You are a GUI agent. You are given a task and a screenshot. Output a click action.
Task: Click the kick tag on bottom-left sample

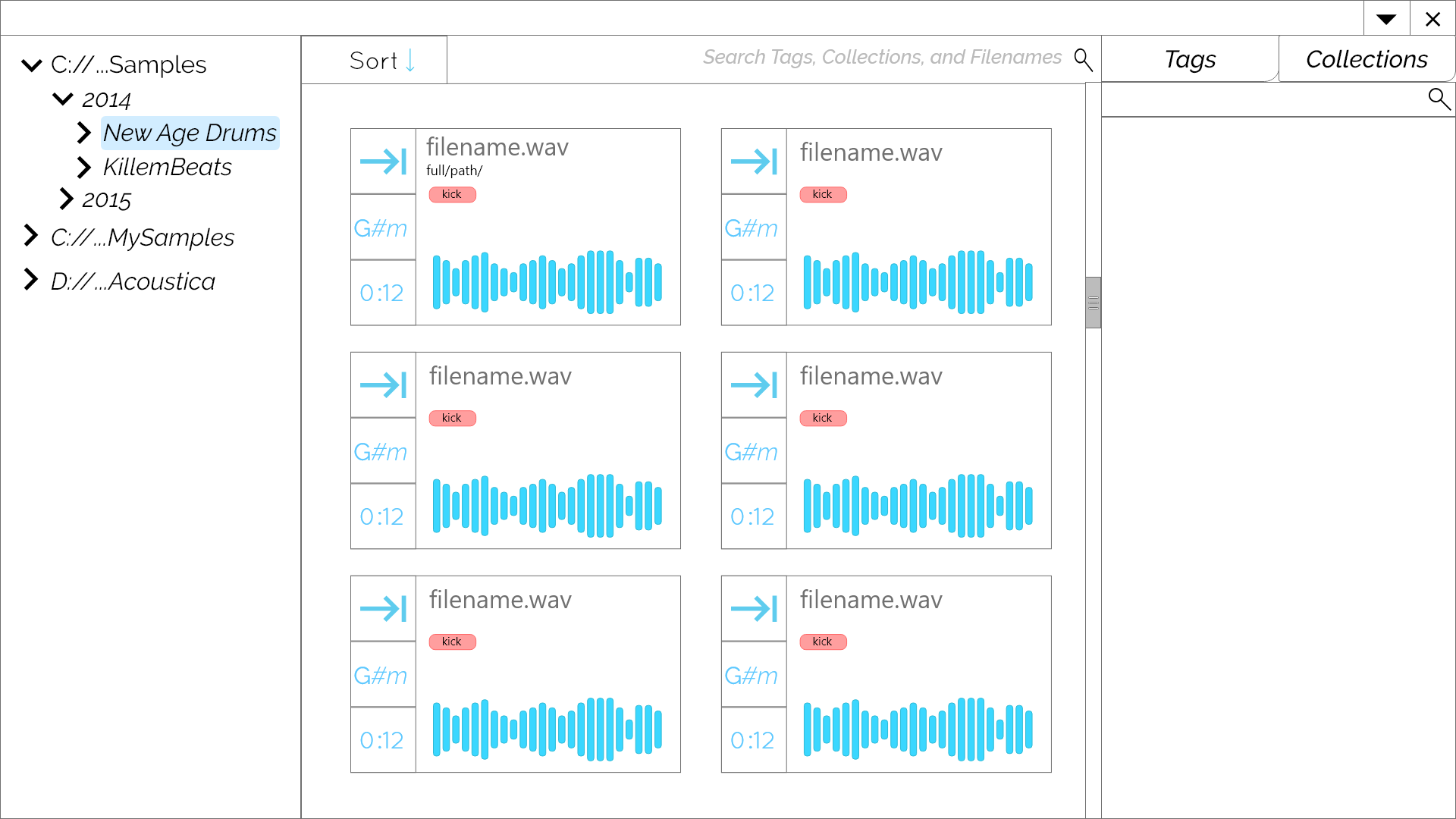452,642
